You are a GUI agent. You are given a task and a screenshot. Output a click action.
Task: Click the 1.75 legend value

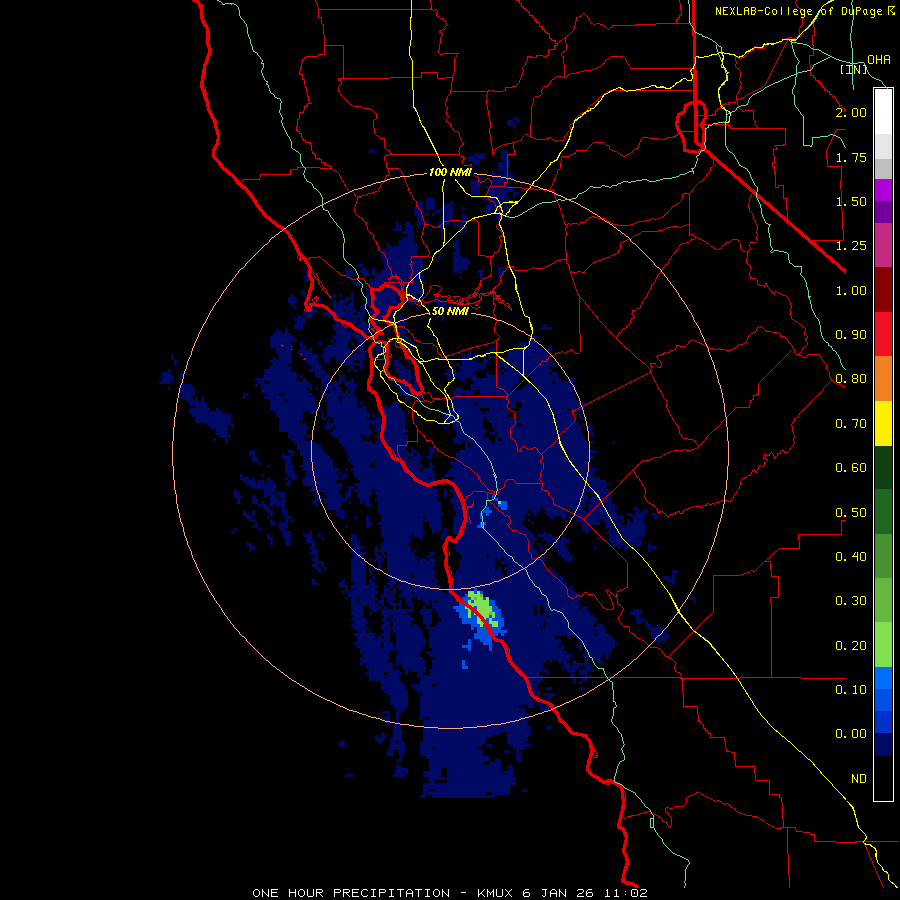851,157
